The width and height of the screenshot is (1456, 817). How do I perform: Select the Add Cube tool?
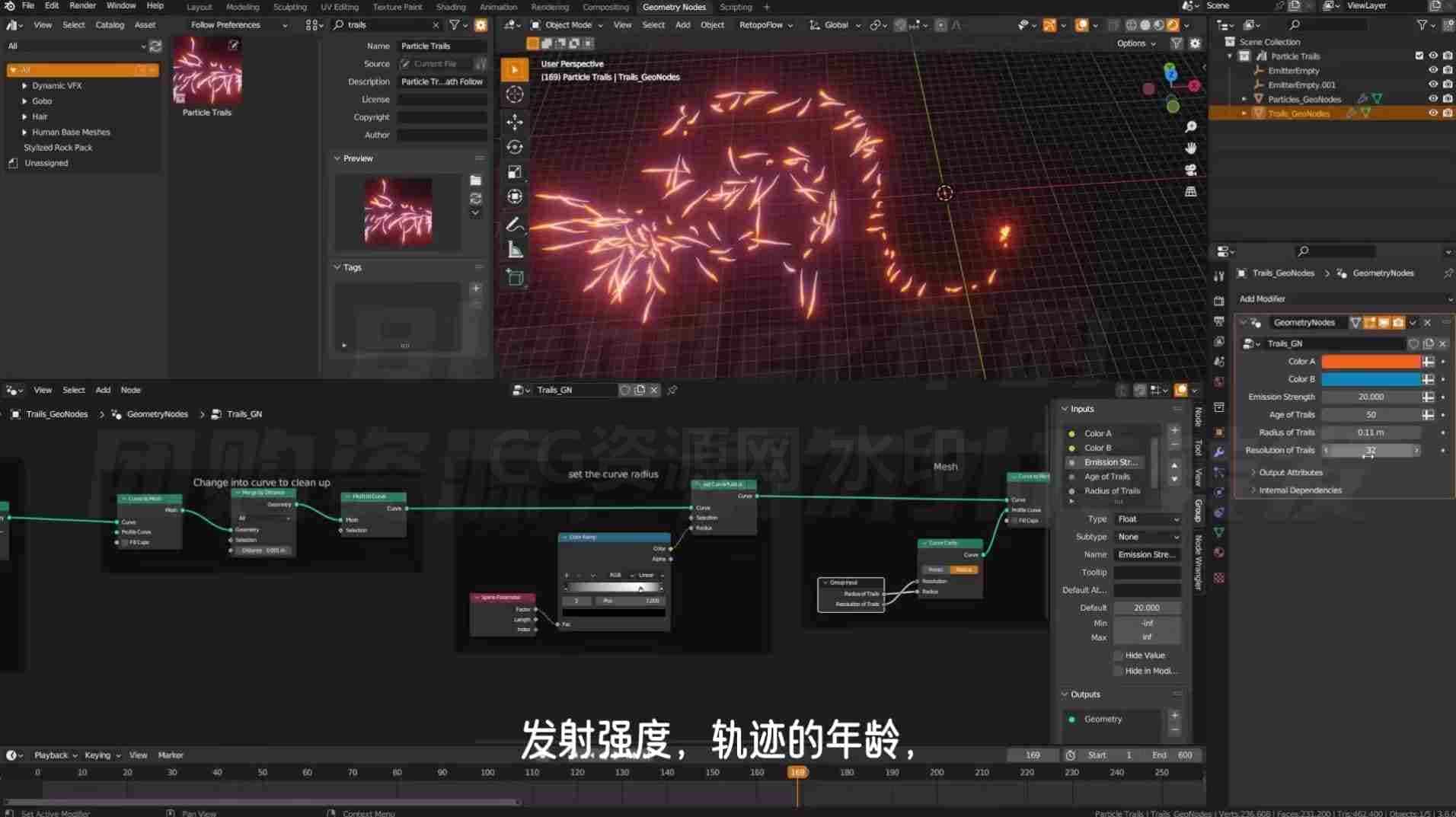point(515,278)
